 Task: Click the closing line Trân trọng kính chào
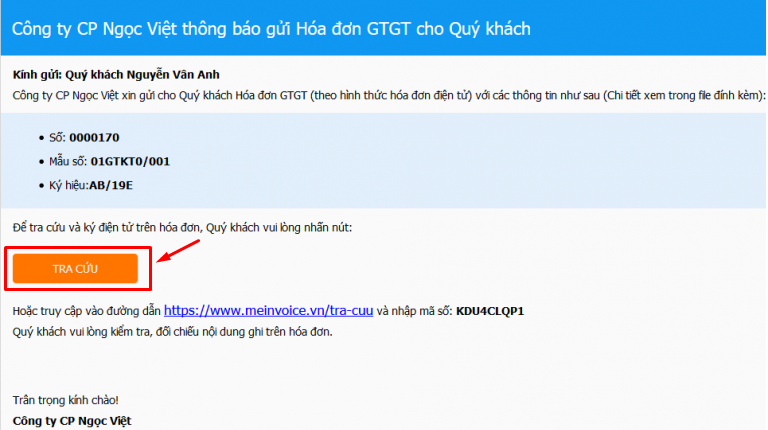66,400
